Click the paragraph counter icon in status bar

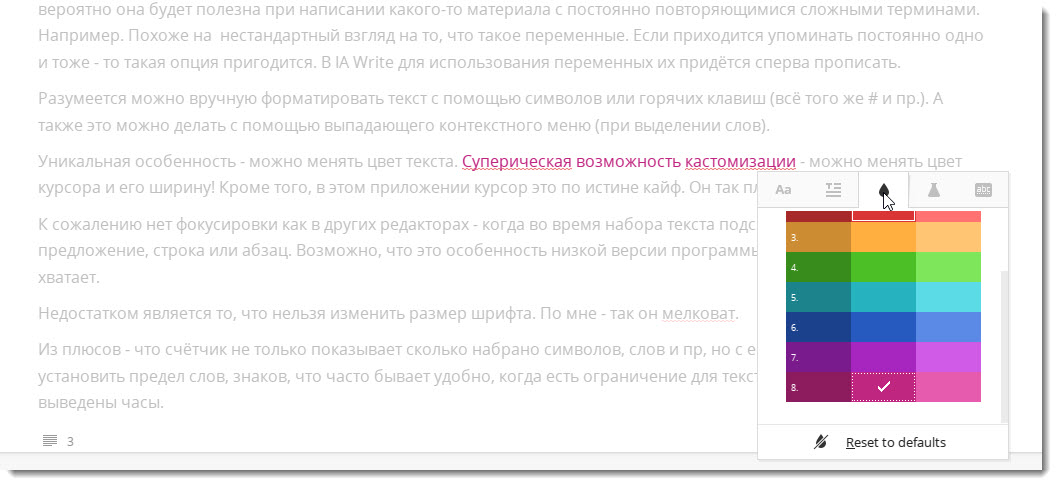tap(49, 441)
